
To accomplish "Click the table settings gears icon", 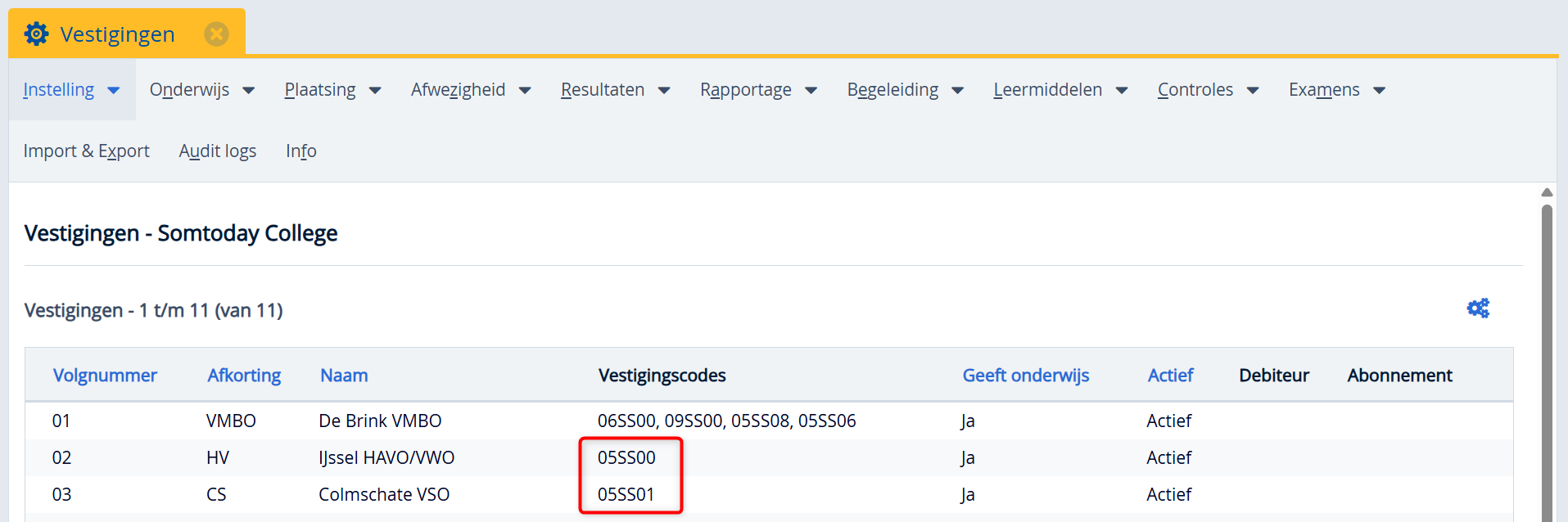I will 1477,308.
